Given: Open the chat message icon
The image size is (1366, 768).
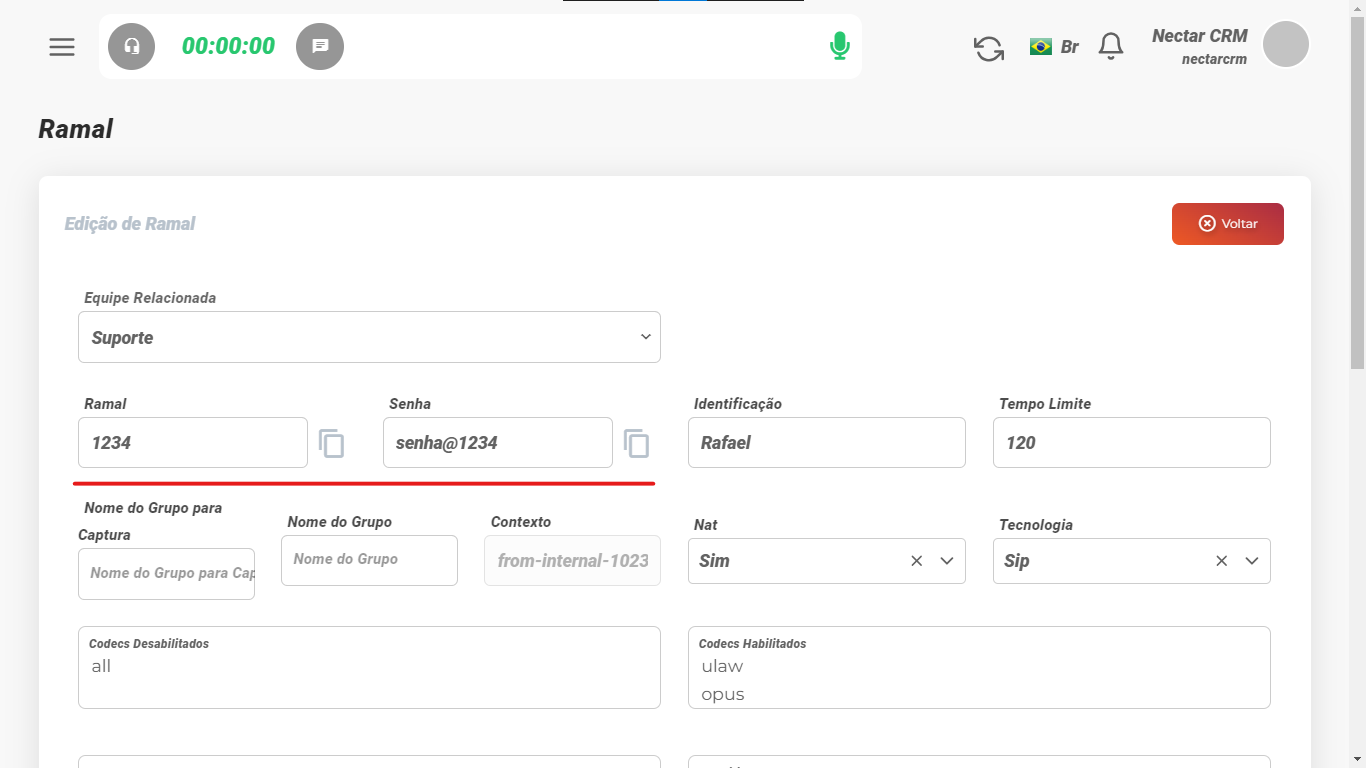Looking at the screenshot, I should 320,46.
